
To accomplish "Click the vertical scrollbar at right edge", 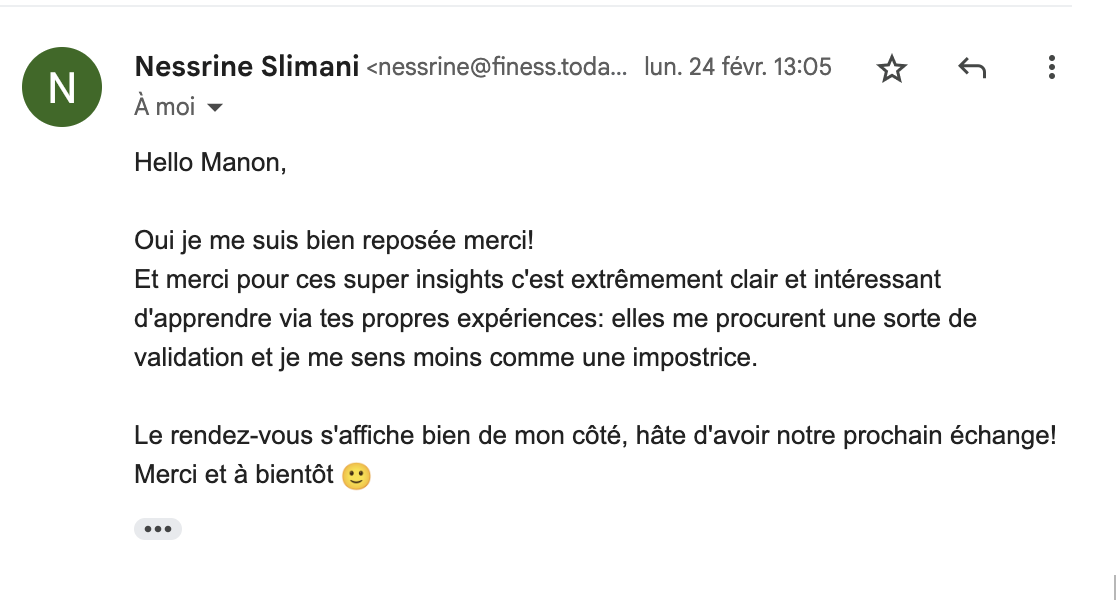I will (1114, 588).
